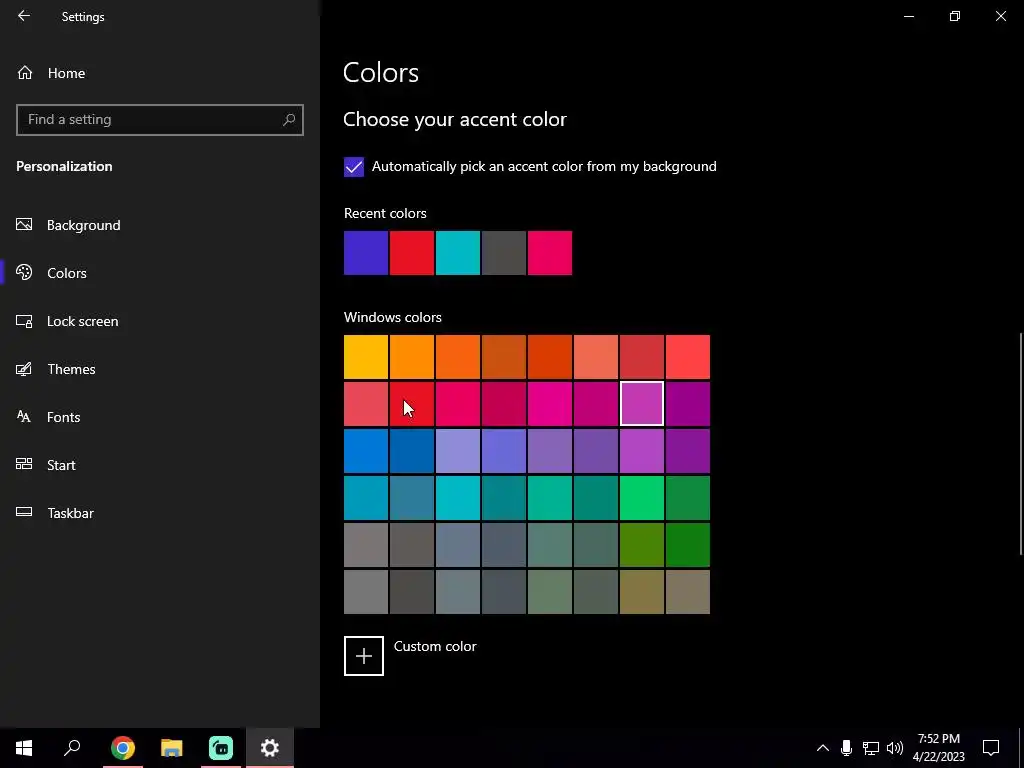1024x768 pixels.
Task: Go to Background settings
Action: pos(84,225)
